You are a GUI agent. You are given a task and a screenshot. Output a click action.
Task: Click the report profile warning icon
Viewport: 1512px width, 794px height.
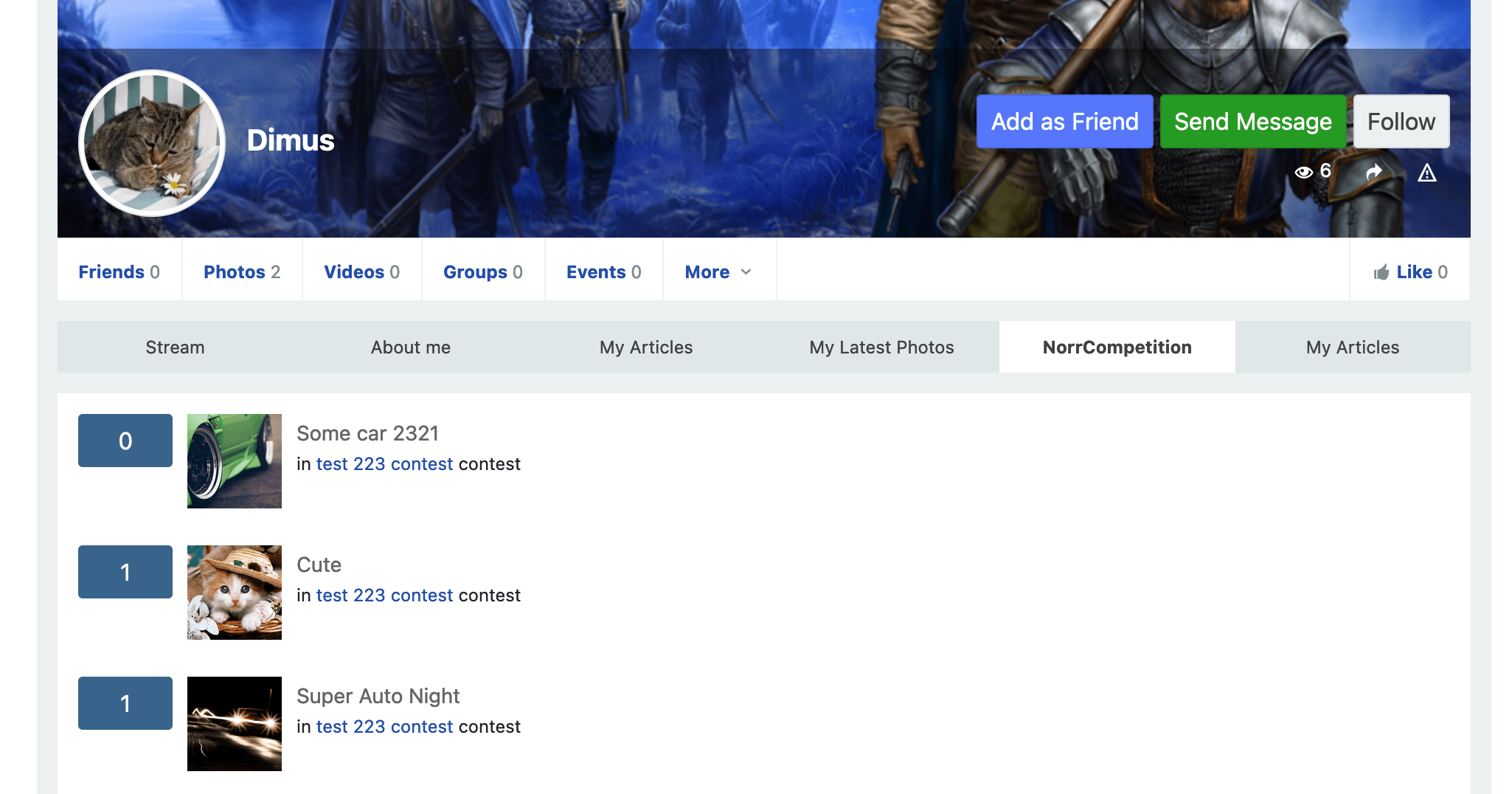coord(1429,172)
